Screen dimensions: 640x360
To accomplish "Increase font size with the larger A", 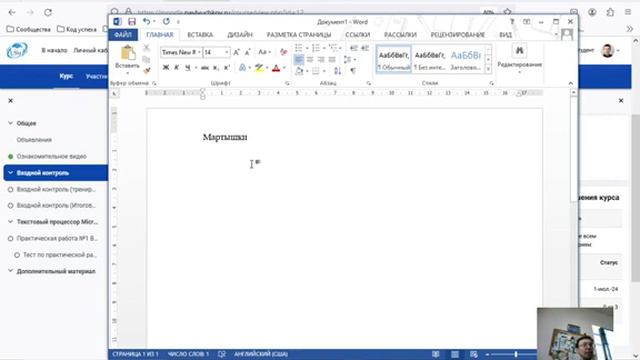I will coord(236,52).
